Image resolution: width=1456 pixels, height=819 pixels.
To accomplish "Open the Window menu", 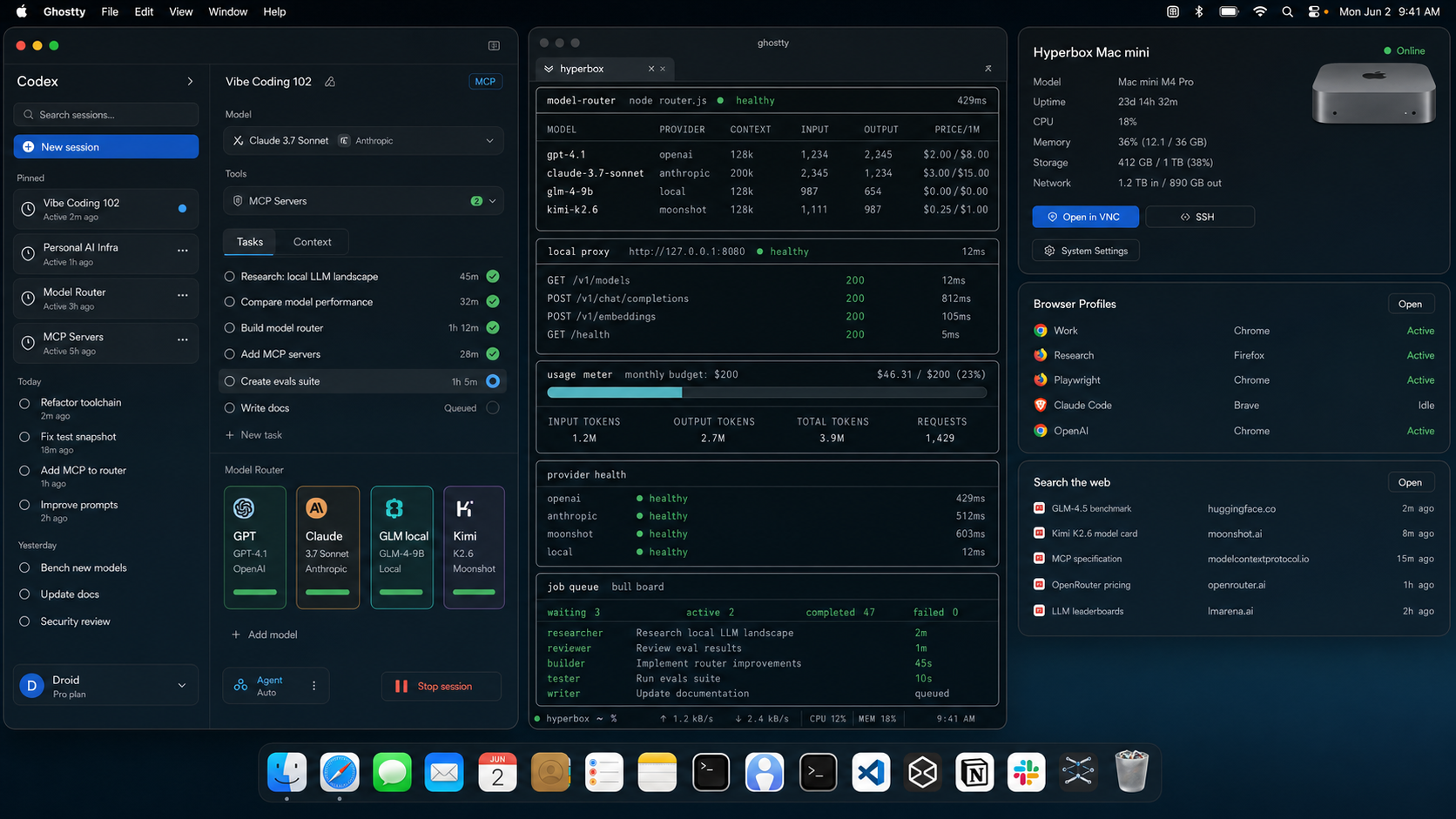I will pyautogui.click(x=227, y=11).
